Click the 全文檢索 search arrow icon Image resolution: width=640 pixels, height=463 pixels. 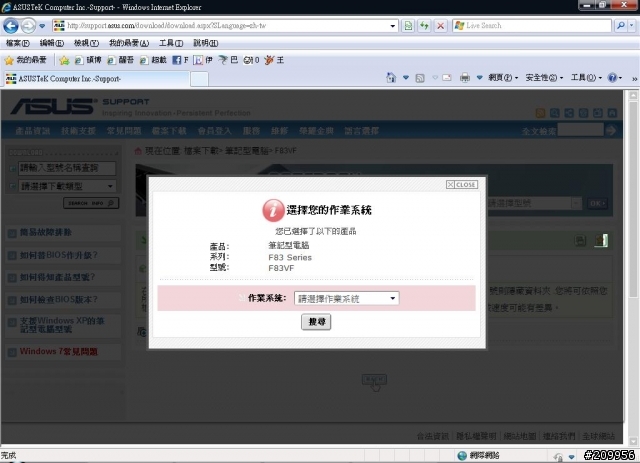pyautogui.click(x=611, y=131)
